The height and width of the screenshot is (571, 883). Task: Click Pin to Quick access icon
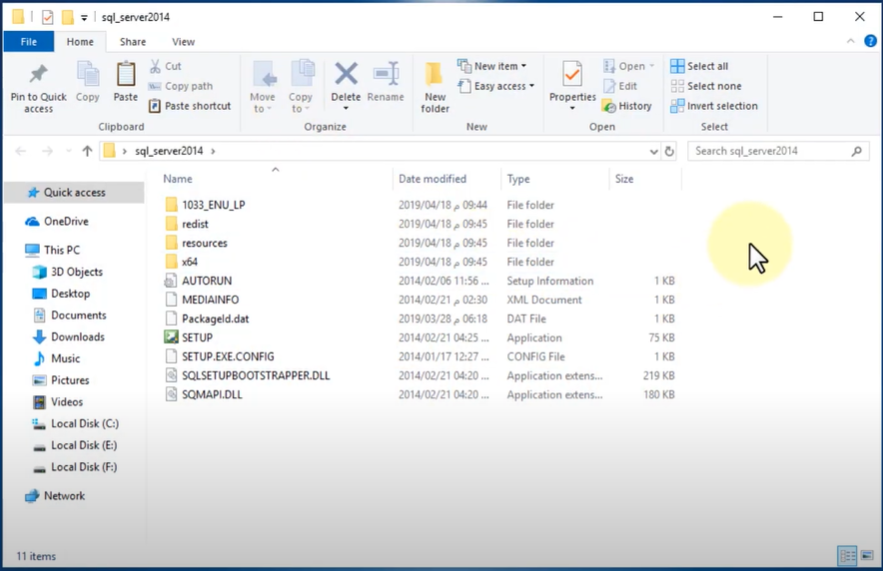coord(38,74)
